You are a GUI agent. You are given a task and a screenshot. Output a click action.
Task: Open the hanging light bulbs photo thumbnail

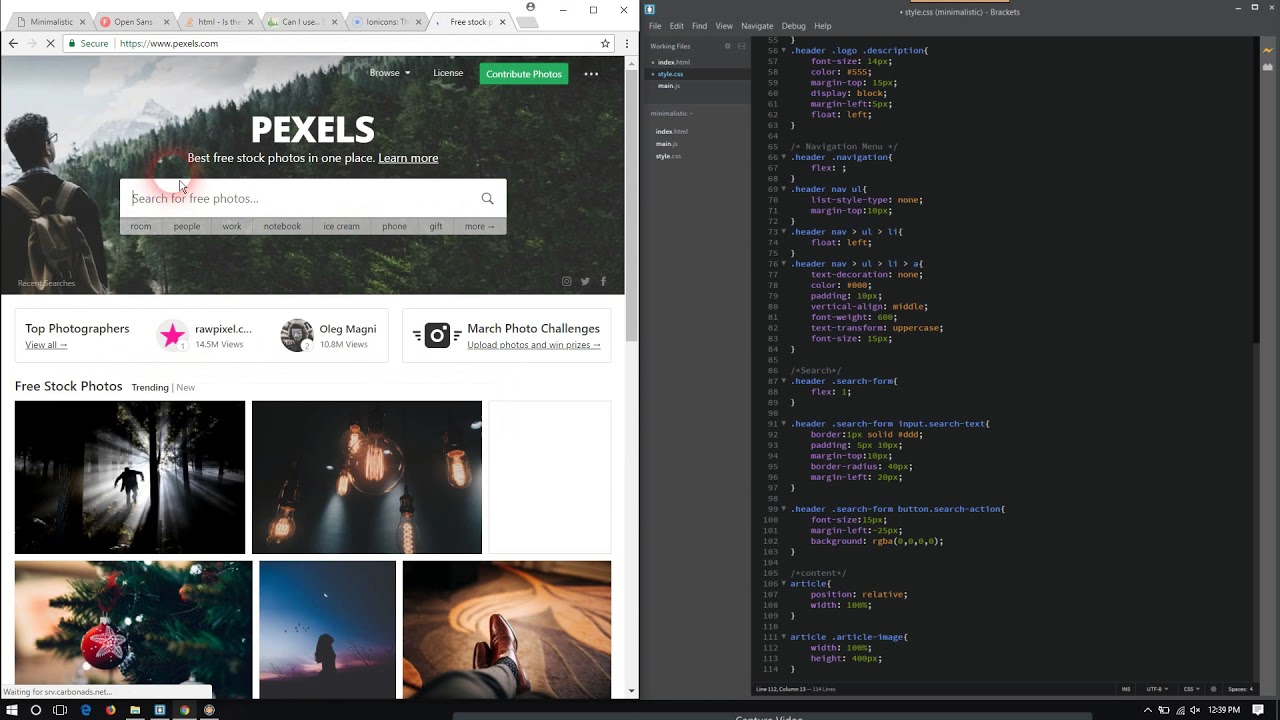pyautogui.click(x=367, y=477)
